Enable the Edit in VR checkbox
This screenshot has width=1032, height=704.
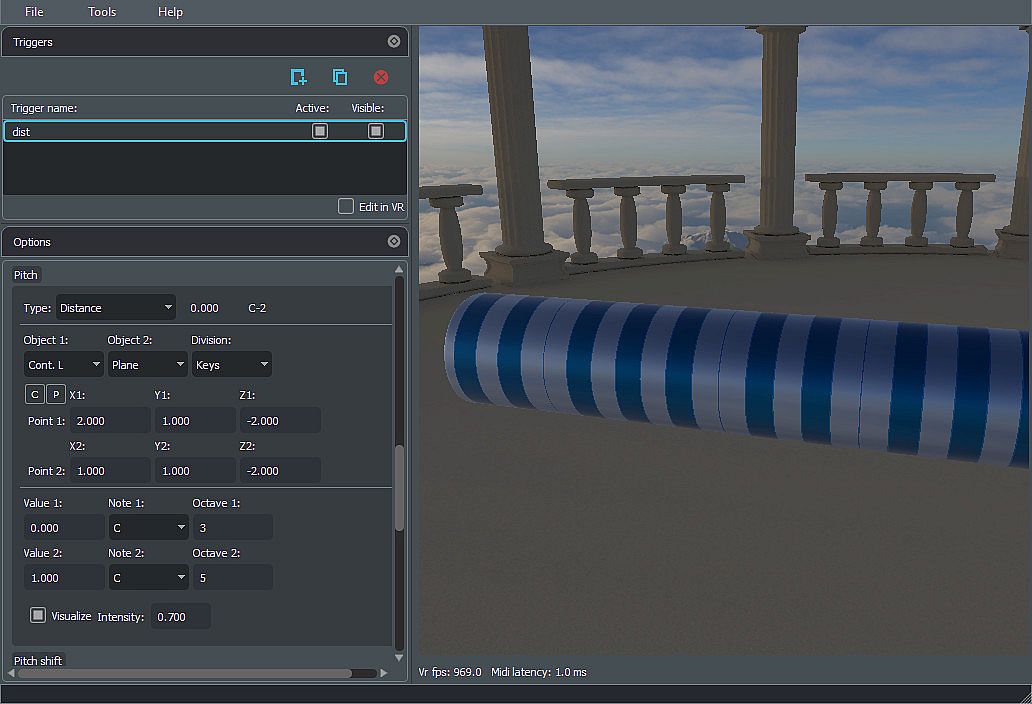pos(346,206)
